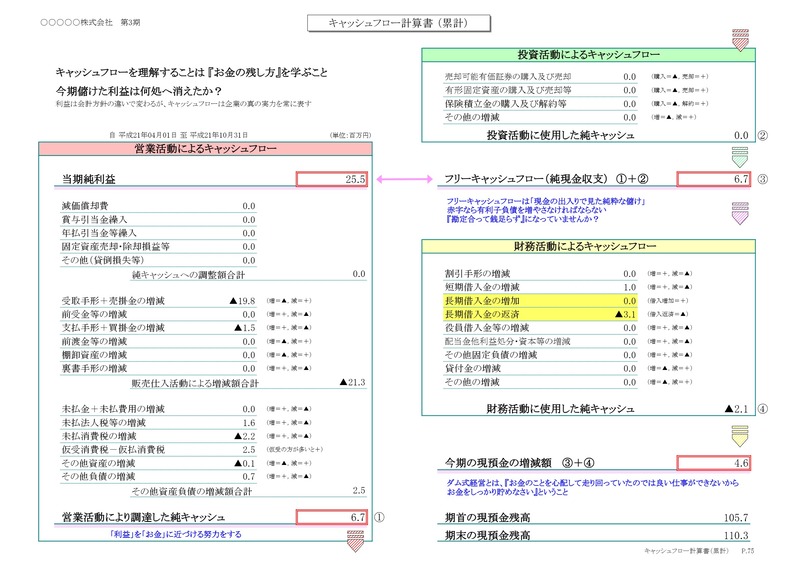Screen dimensions: 799x565
Task: Click the 当期純利益 value 25.5
Action: [x=332, y=179]
